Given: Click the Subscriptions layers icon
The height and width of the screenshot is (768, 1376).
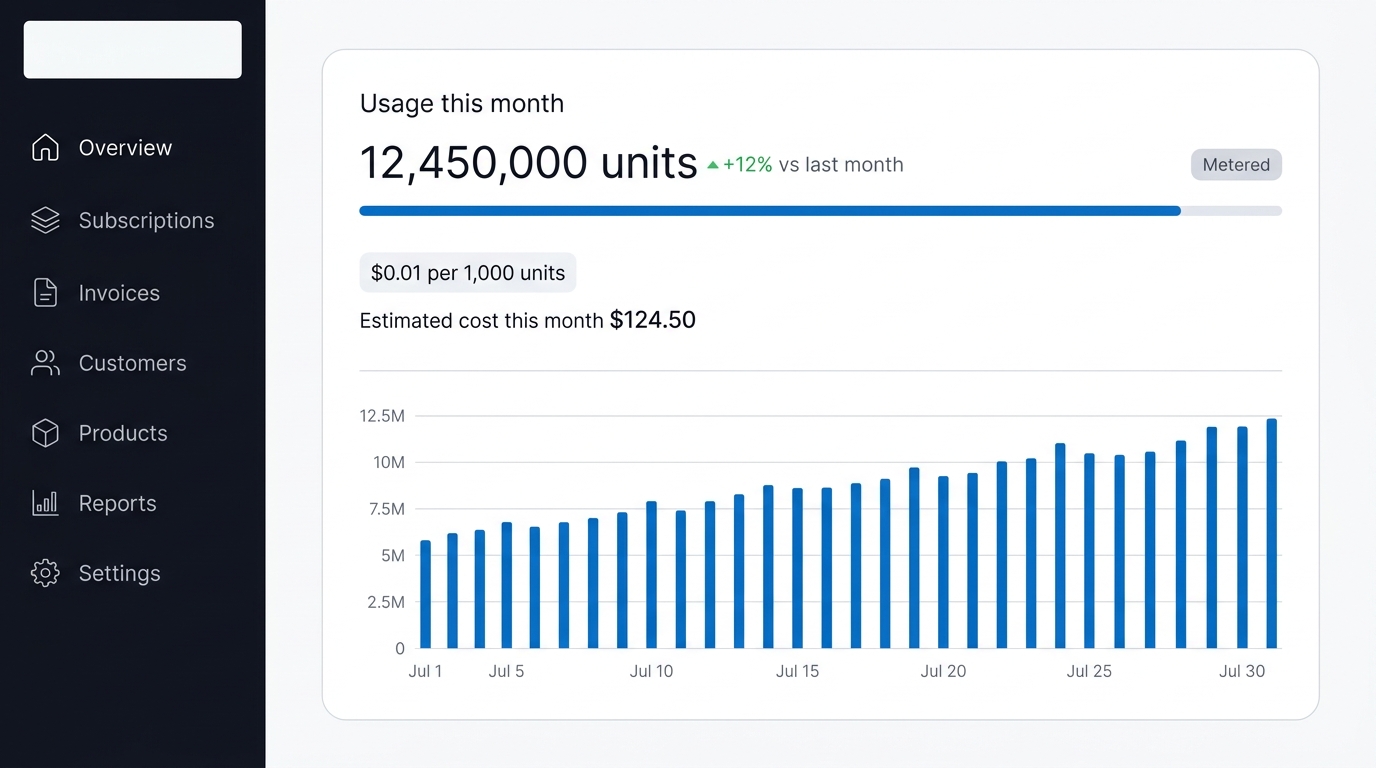Looking at the screenshot, I should point(45,220).
